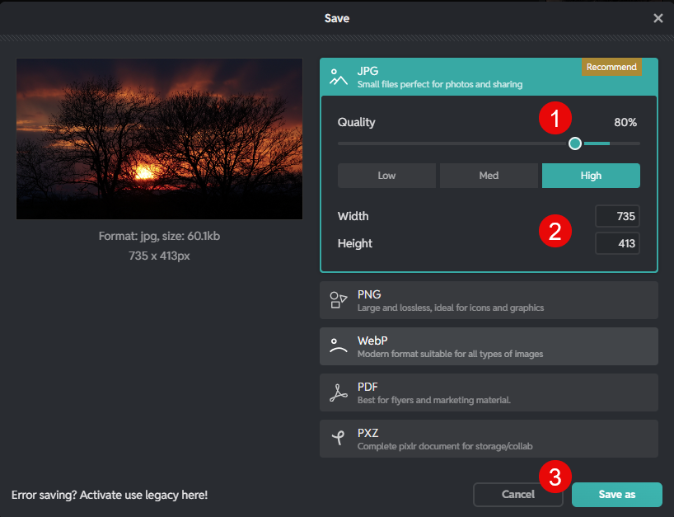Choose the Med quality preset
The image size is (674, 517).
pyautogui.click(x=489, y=176)
